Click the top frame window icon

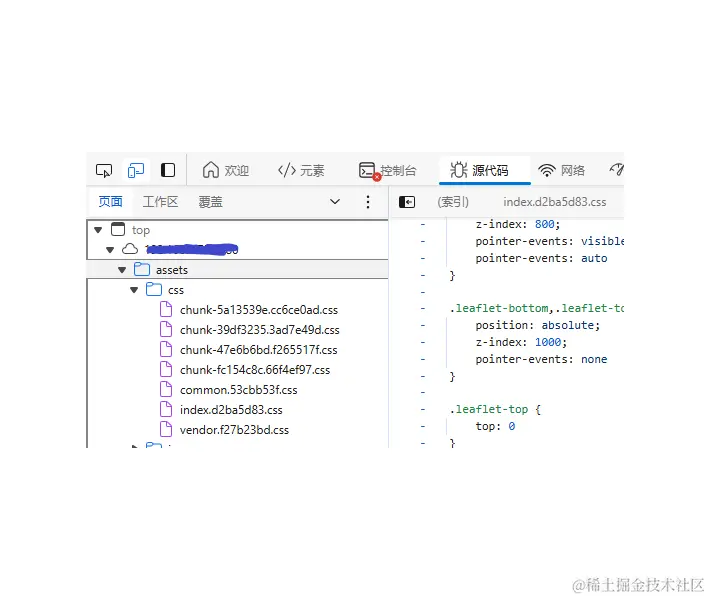118,230
